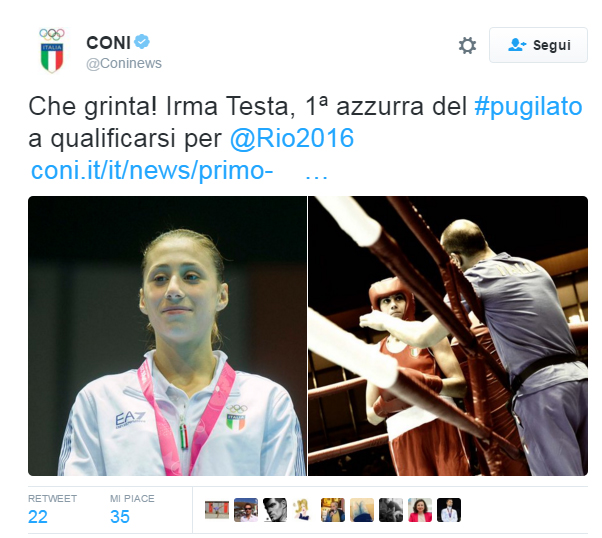Open the CONI profile logo avatar
This screenshot has width=602, height=538.
tap(52, 50)
